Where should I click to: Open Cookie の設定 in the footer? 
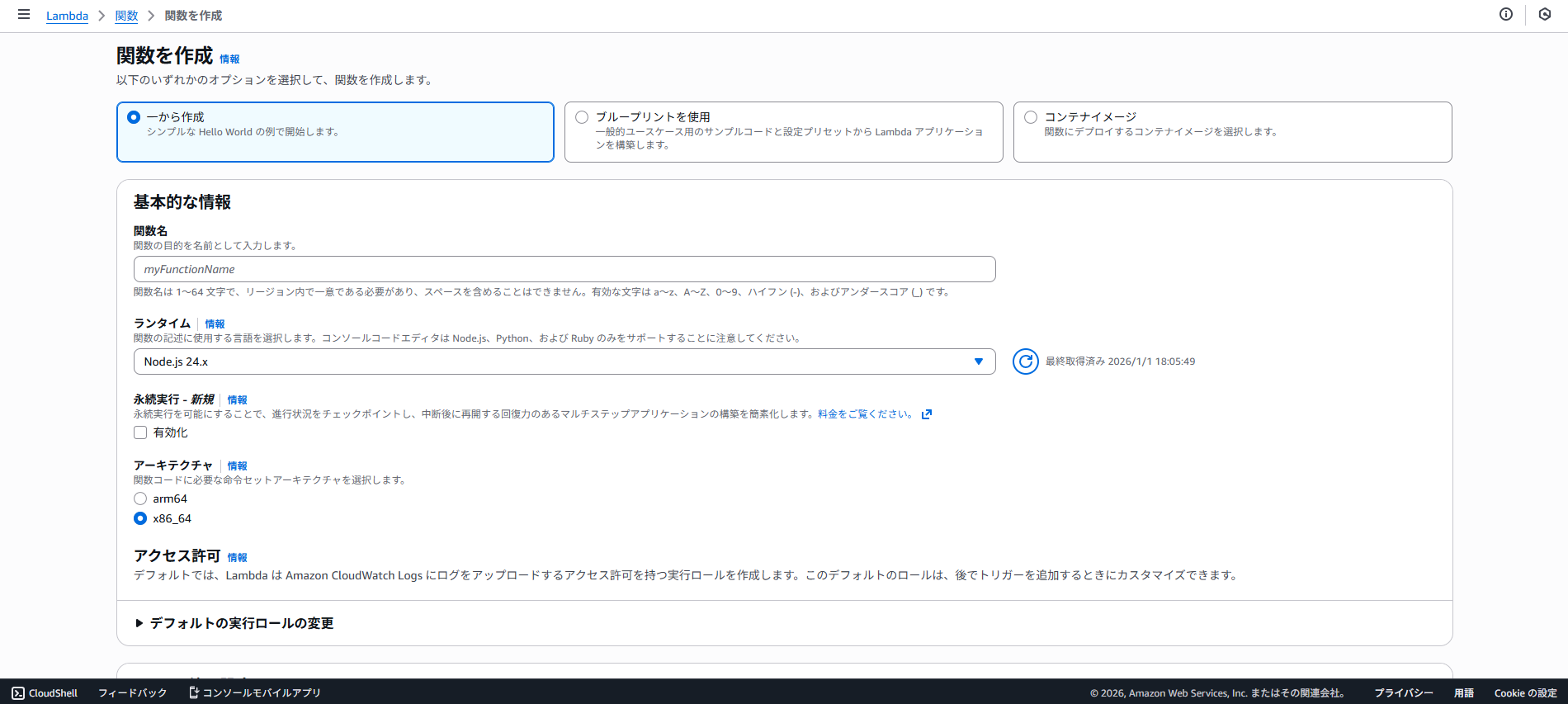1525,692
